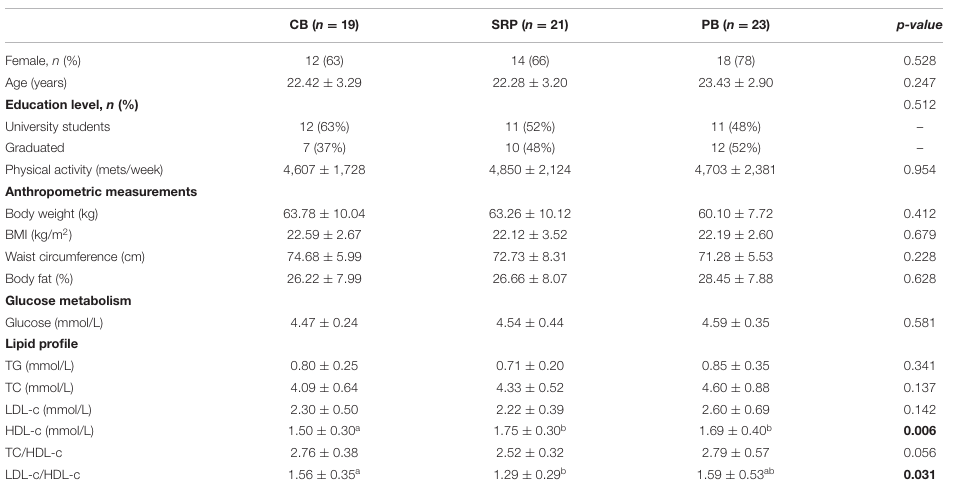Select the Anthropometric measurements section heading
Viewport: 957px width, 487px height.
click(x=101, y=191)
